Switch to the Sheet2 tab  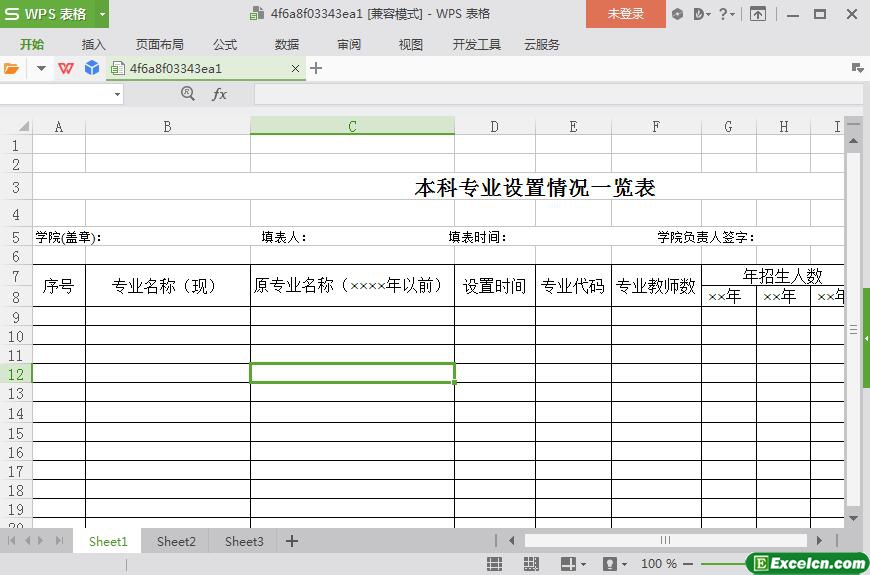[x=176, y=542]
